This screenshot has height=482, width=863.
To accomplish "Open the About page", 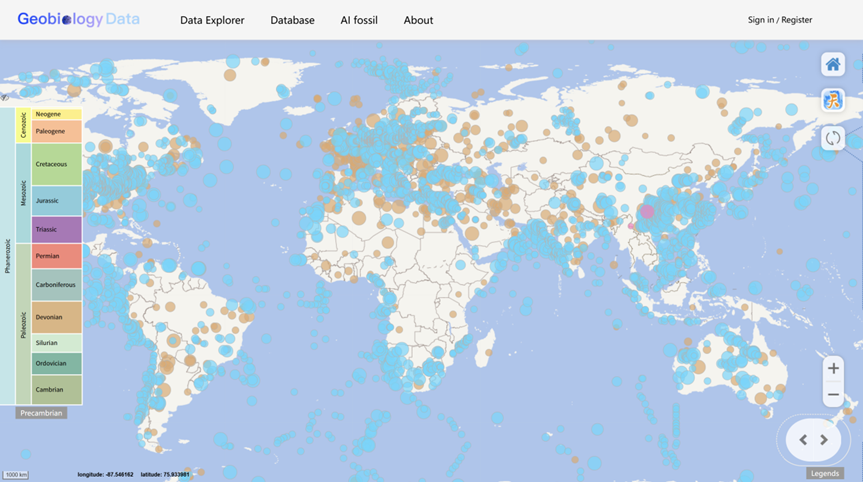I will (x=418, y=20).
